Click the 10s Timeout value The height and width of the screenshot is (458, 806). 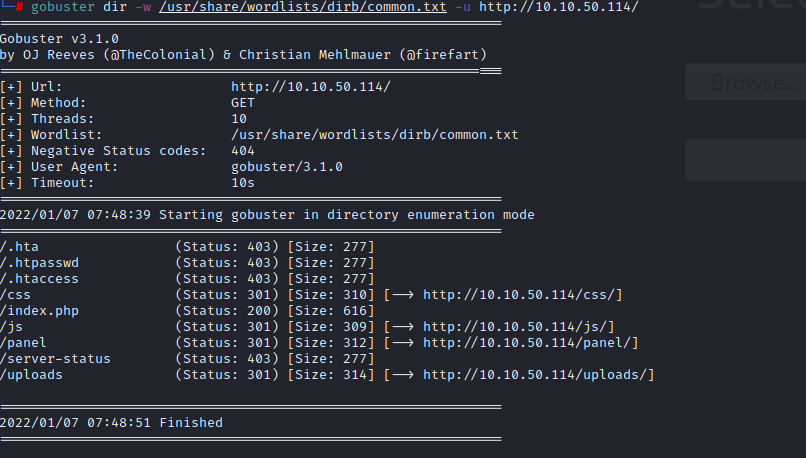[243, 183]
